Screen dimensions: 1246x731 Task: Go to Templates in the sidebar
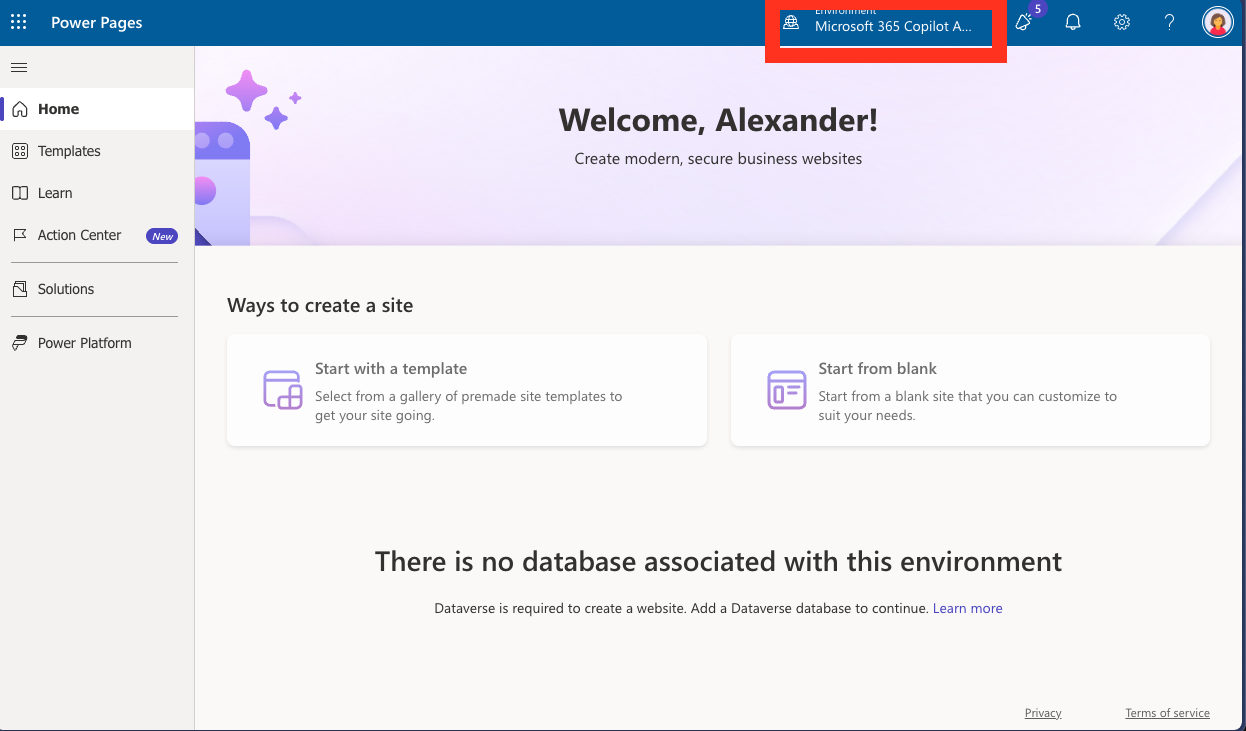tap(69, 151)
